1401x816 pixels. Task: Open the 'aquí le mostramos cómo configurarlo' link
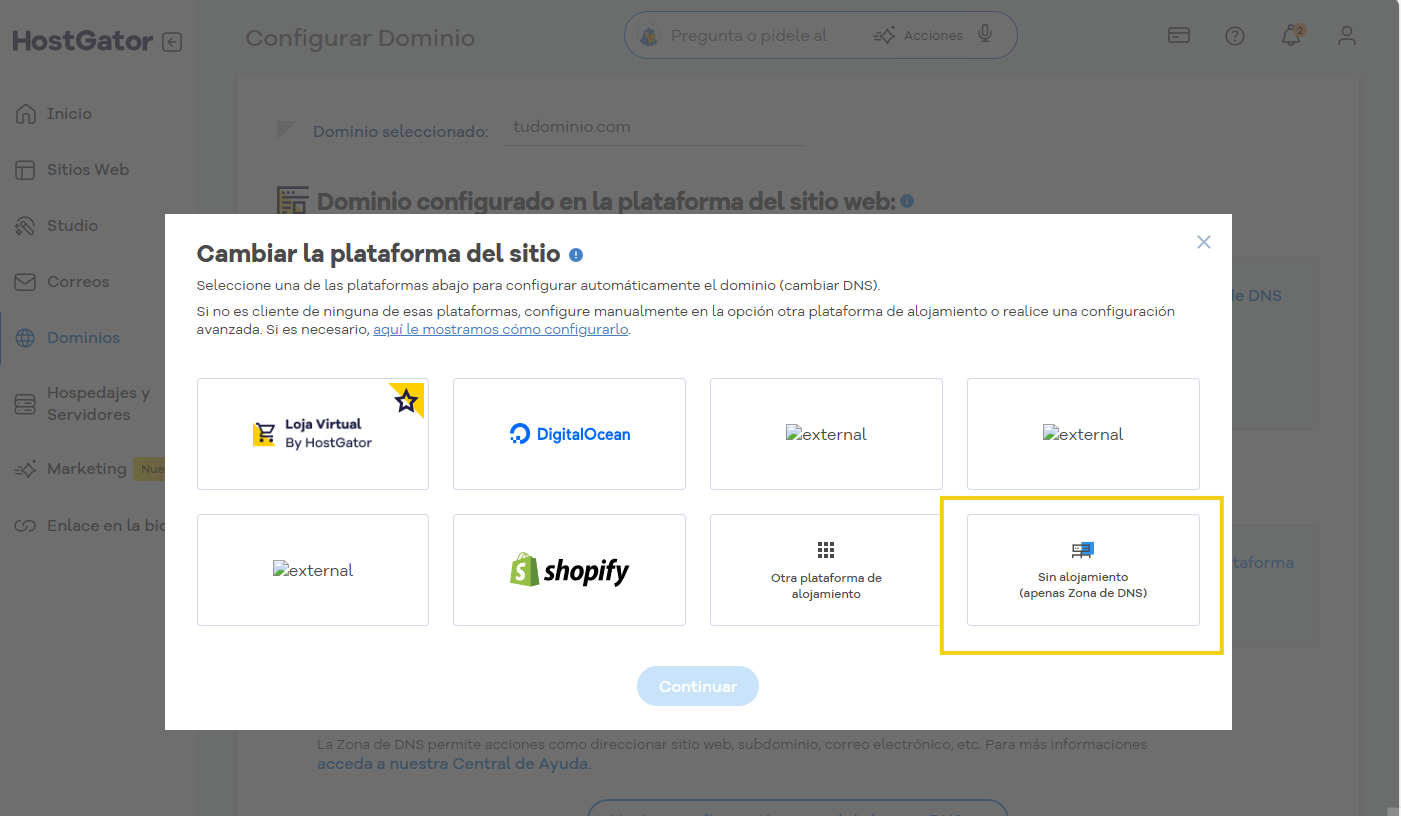point(501,329)
